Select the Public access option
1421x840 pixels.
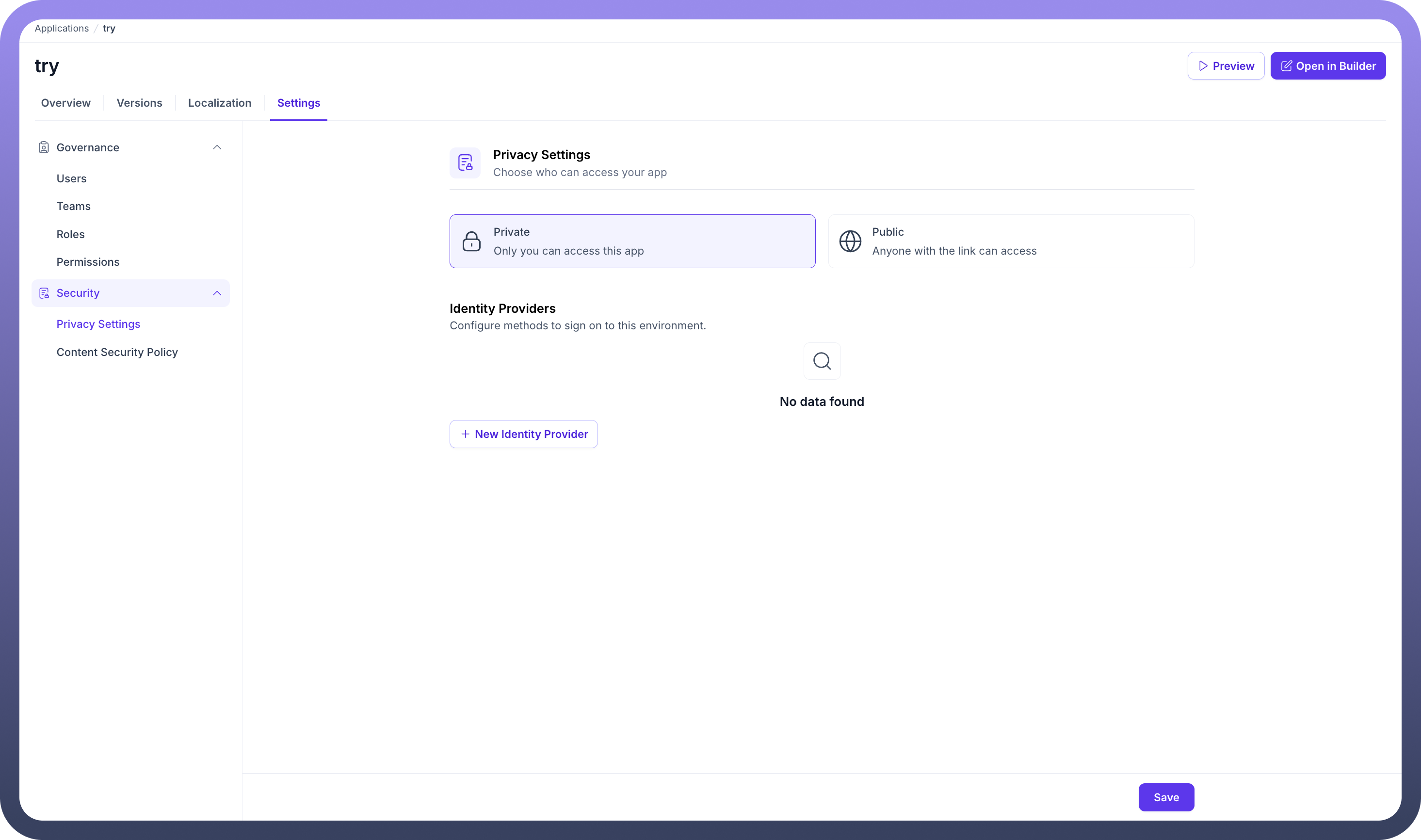point(1011,241)
